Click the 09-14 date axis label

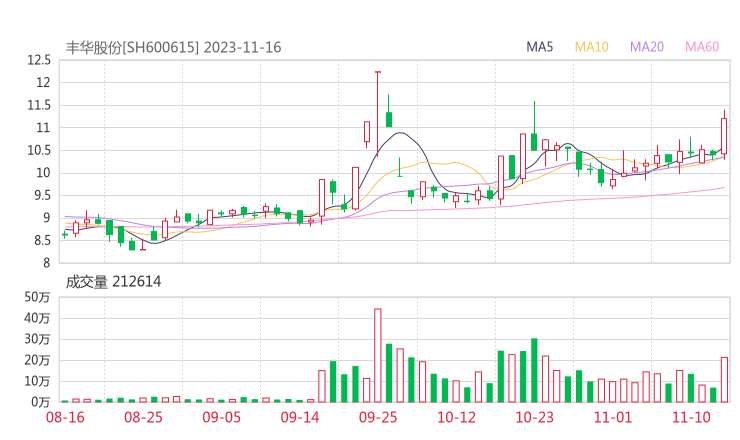pos(300,417)
